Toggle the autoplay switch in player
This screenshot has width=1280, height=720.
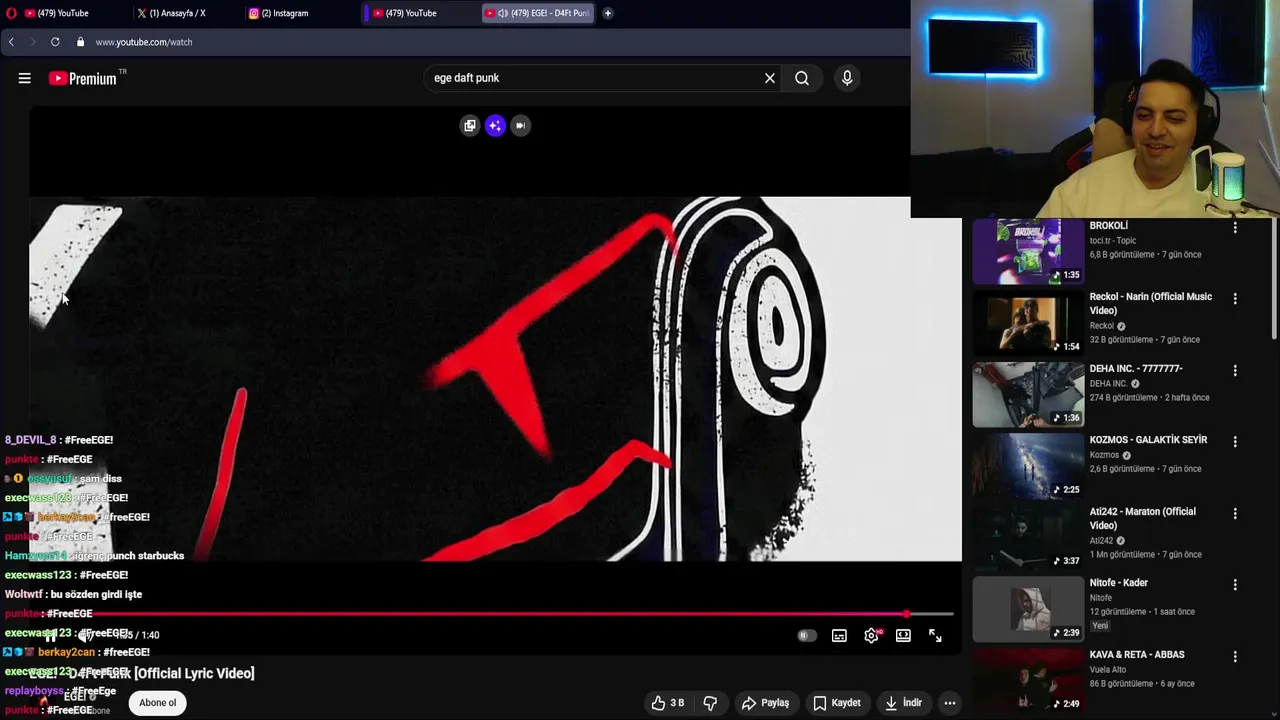(806, 636)
